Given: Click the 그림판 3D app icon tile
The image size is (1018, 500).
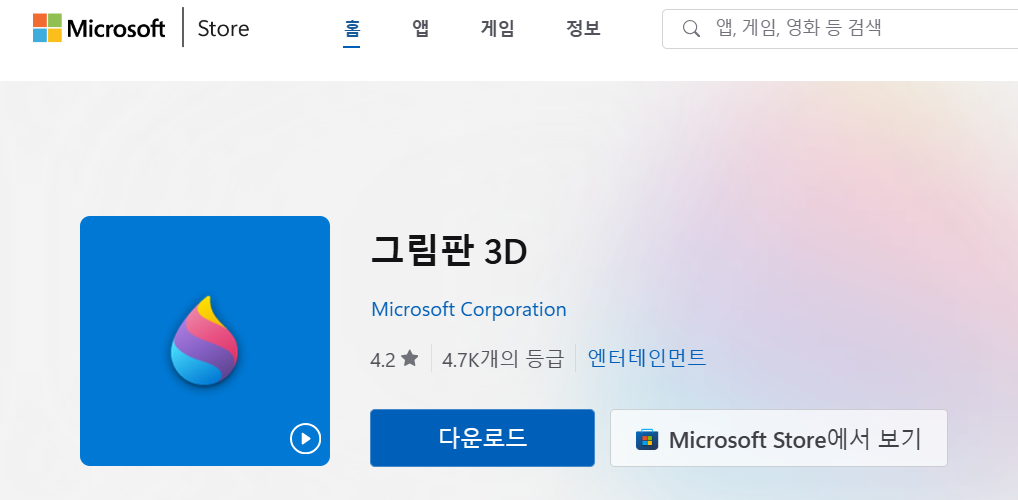Looking at the screenshot, I should pyautogui.click(x=205, y=341).
